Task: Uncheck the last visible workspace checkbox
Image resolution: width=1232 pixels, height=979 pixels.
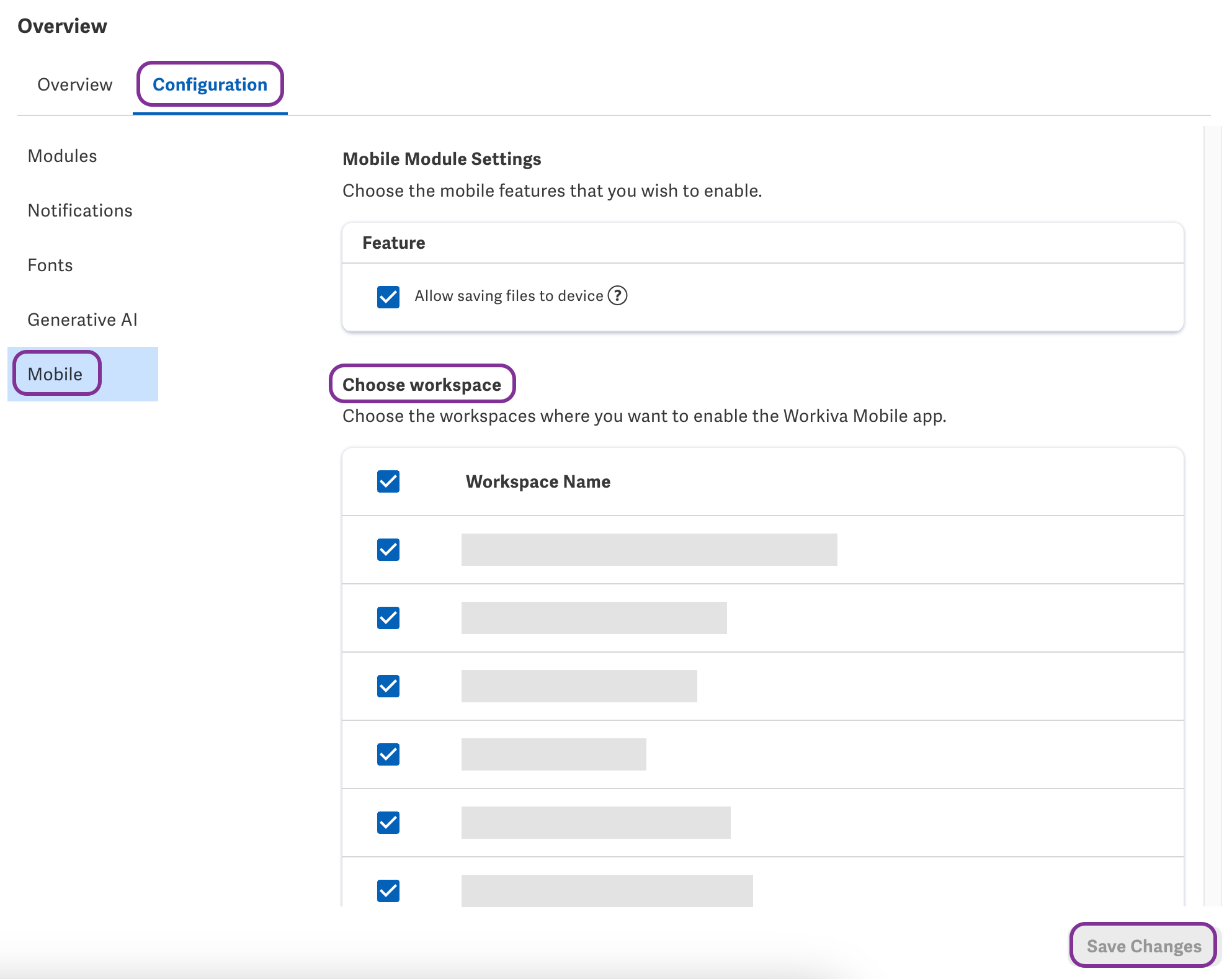Action: 387,891
